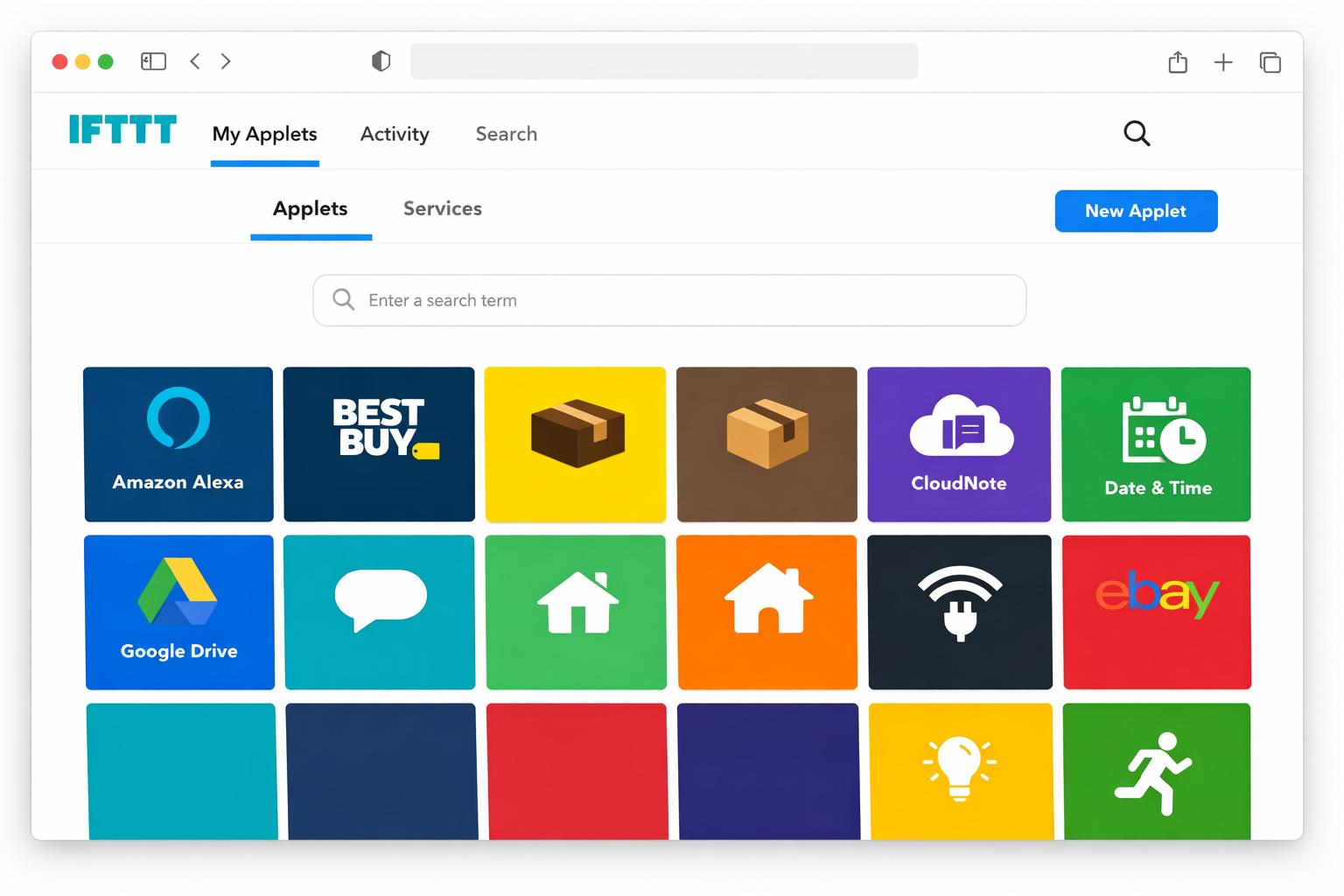Select the Applets sub-tab

click(x=311, y=208)
